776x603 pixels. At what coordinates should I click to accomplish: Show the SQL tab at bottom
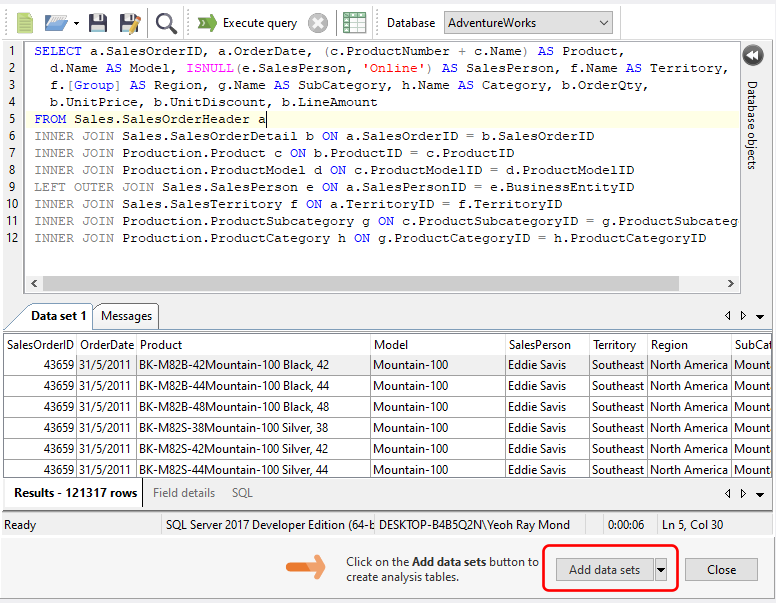point(242,493)
